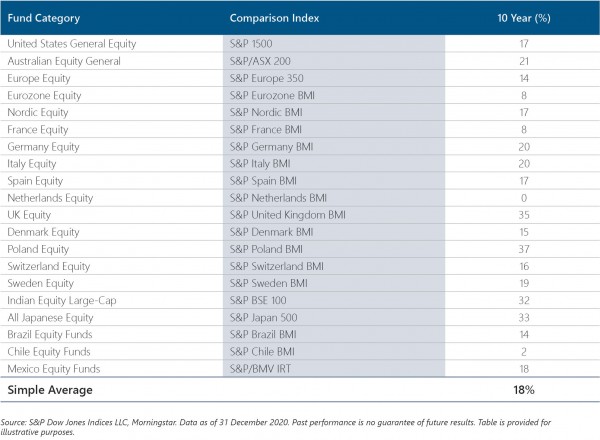Click the Fund Category column header
This screenshot has width=600, height=440.
[46, 18]
